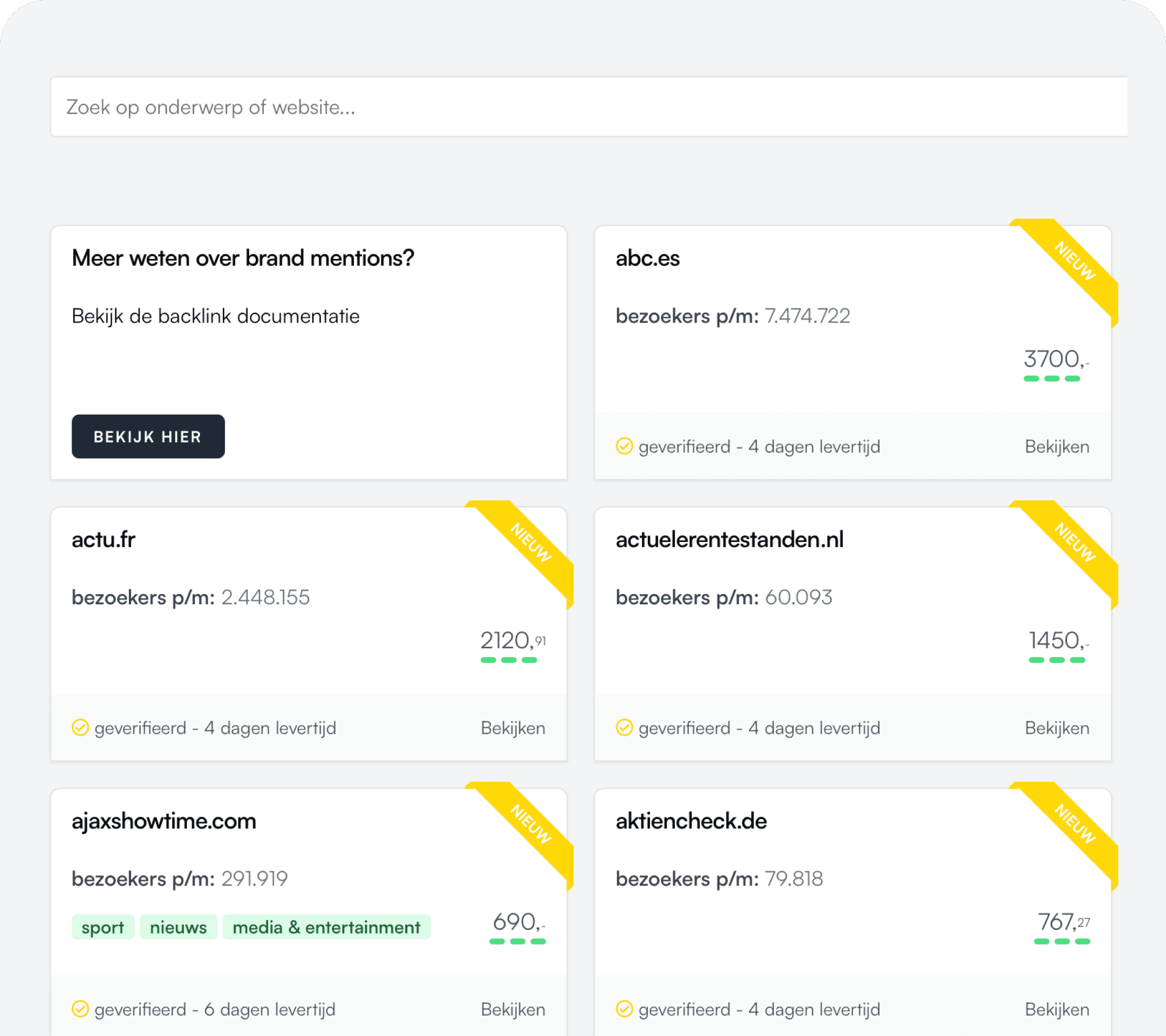Viewport: 1166px width, 1036px height.
Task: Toggle the sport category tag
Action: pyautogui.click(x=103, y=927)
